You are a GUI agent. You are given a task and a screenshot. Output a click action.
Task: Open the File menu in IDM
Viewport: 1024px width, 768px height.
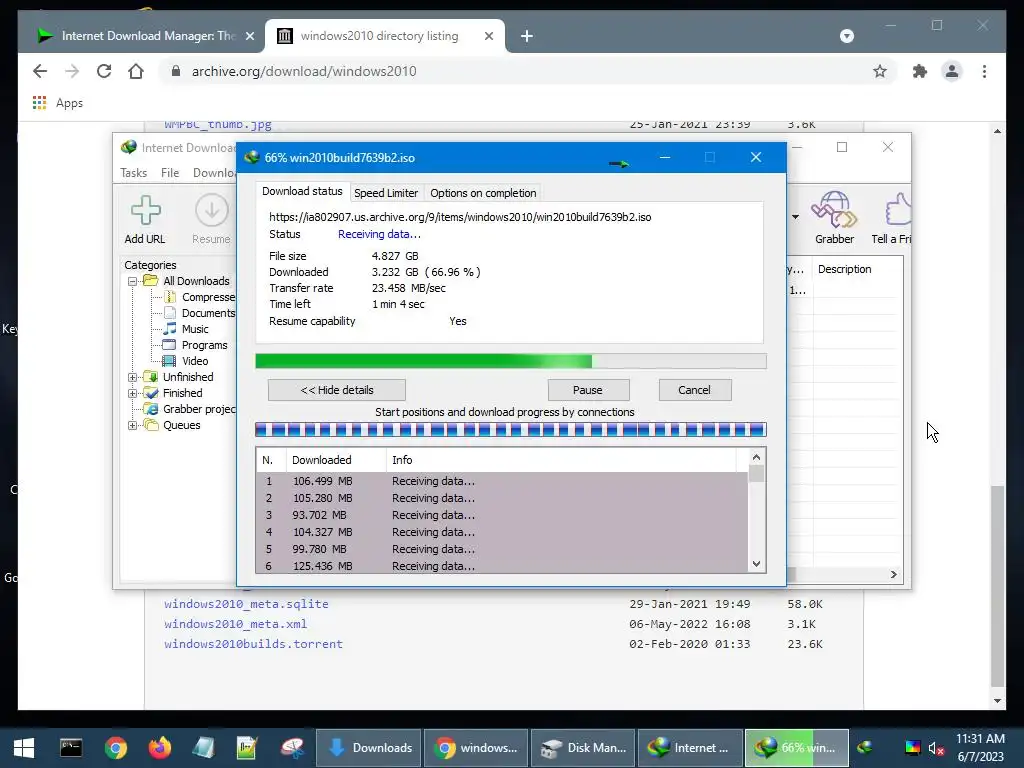[x=170, y=172]
